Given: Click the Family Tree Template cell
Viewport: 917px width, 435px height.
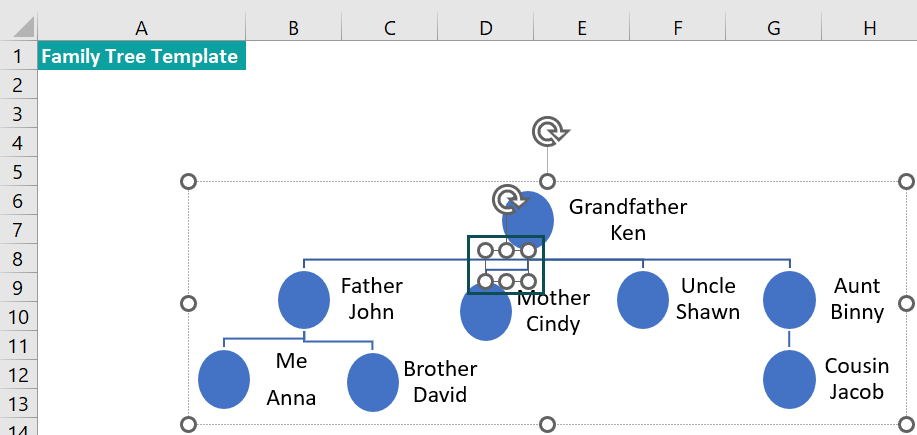Looking at the screenshot, I should click(142, 56).
